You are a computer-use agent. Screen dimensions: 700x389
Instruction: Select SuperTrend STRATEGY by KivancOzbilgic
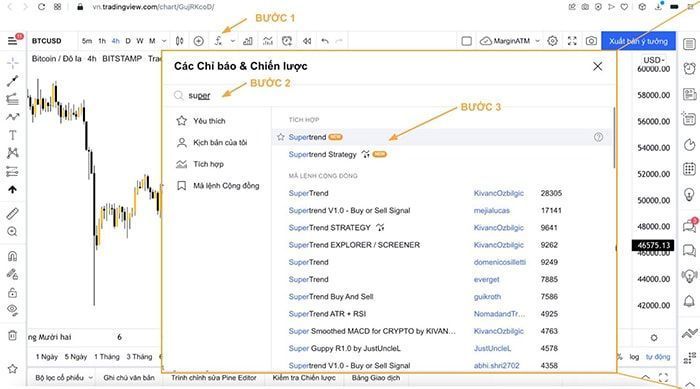tap(329, 228)
